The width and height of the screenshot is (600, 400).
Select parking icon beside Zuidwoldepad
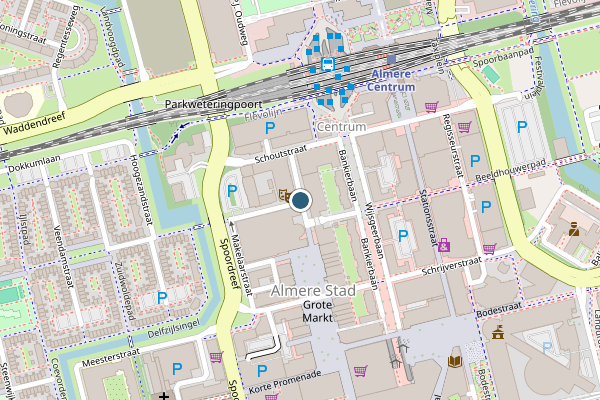tap(162, 297)
